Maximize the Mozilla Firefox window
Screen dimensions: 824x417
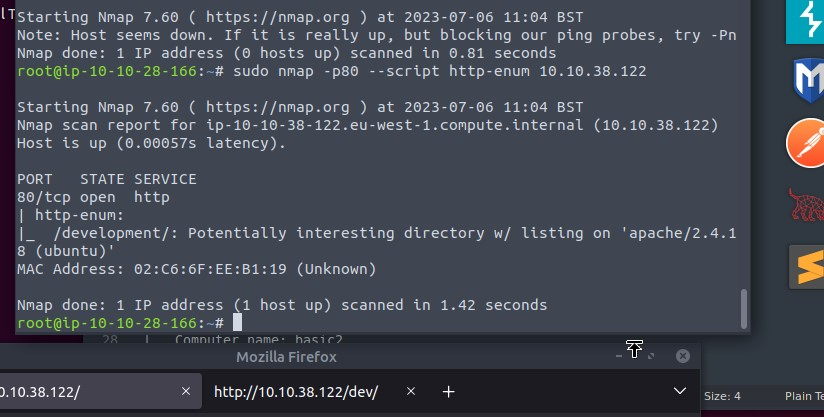(x=653, y=356)
